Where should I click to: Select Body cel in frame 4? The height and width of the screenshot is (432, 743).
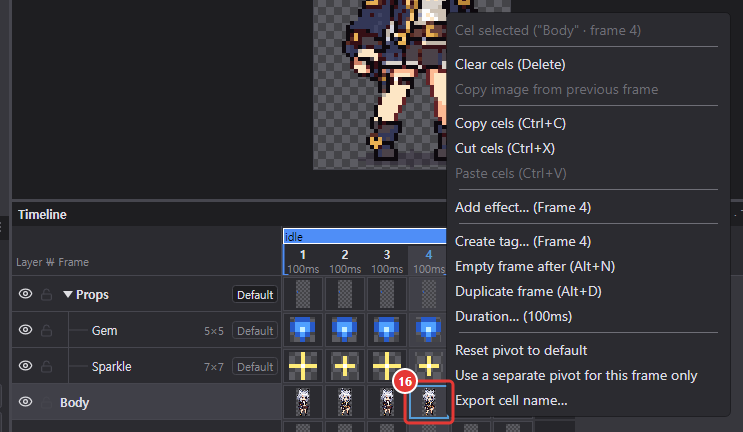click(428, 402)
